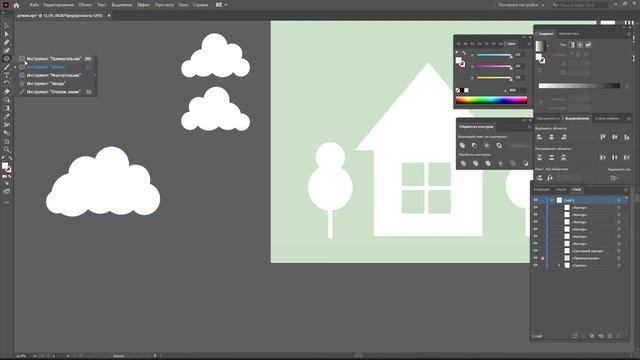Open the Color panel options menu
640x360 pixels.
pos(529,44)
